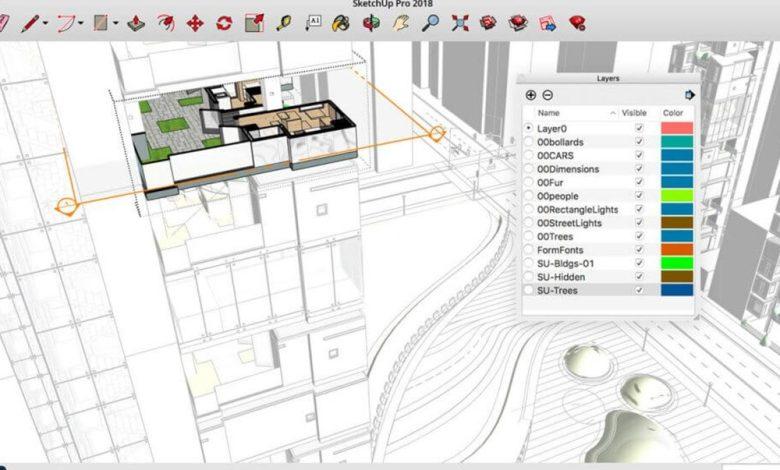Select the Offset tool

point(165,23)
